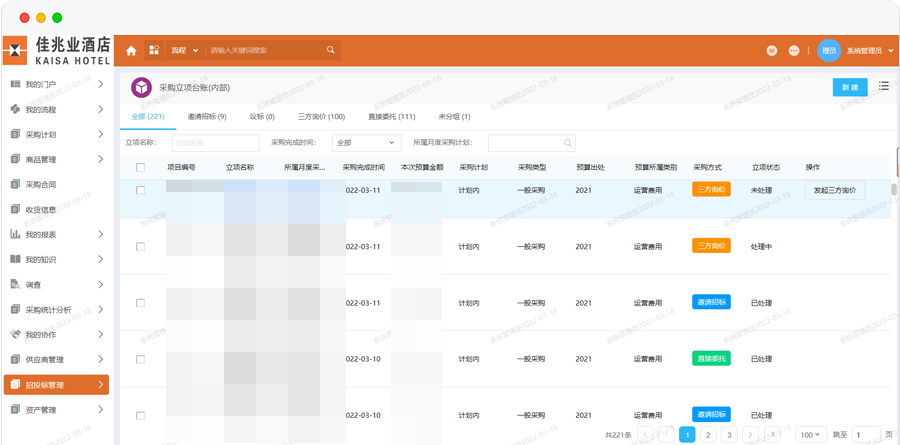Tick checkbox of the 未处理 row
900x445 pixels.
141,190
